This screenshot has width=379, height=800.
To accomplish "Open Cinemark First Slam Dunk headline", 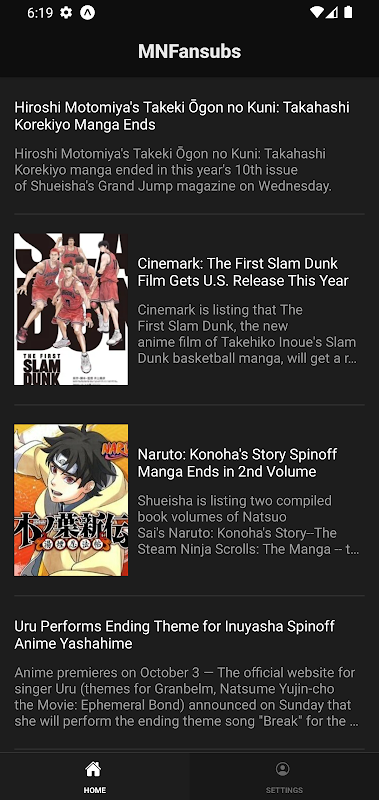I will [x=243, y=272].
